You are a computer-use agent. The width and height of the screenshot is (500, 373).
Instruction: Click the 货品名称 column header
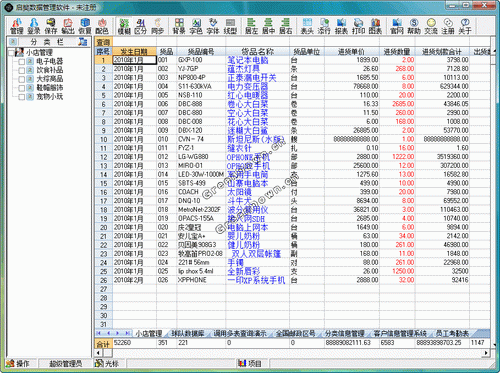click(x=258, y=51)
